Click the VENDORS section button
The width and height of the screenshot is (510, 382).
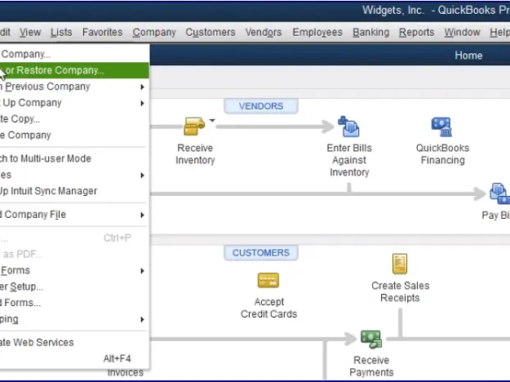coord(261,106)
